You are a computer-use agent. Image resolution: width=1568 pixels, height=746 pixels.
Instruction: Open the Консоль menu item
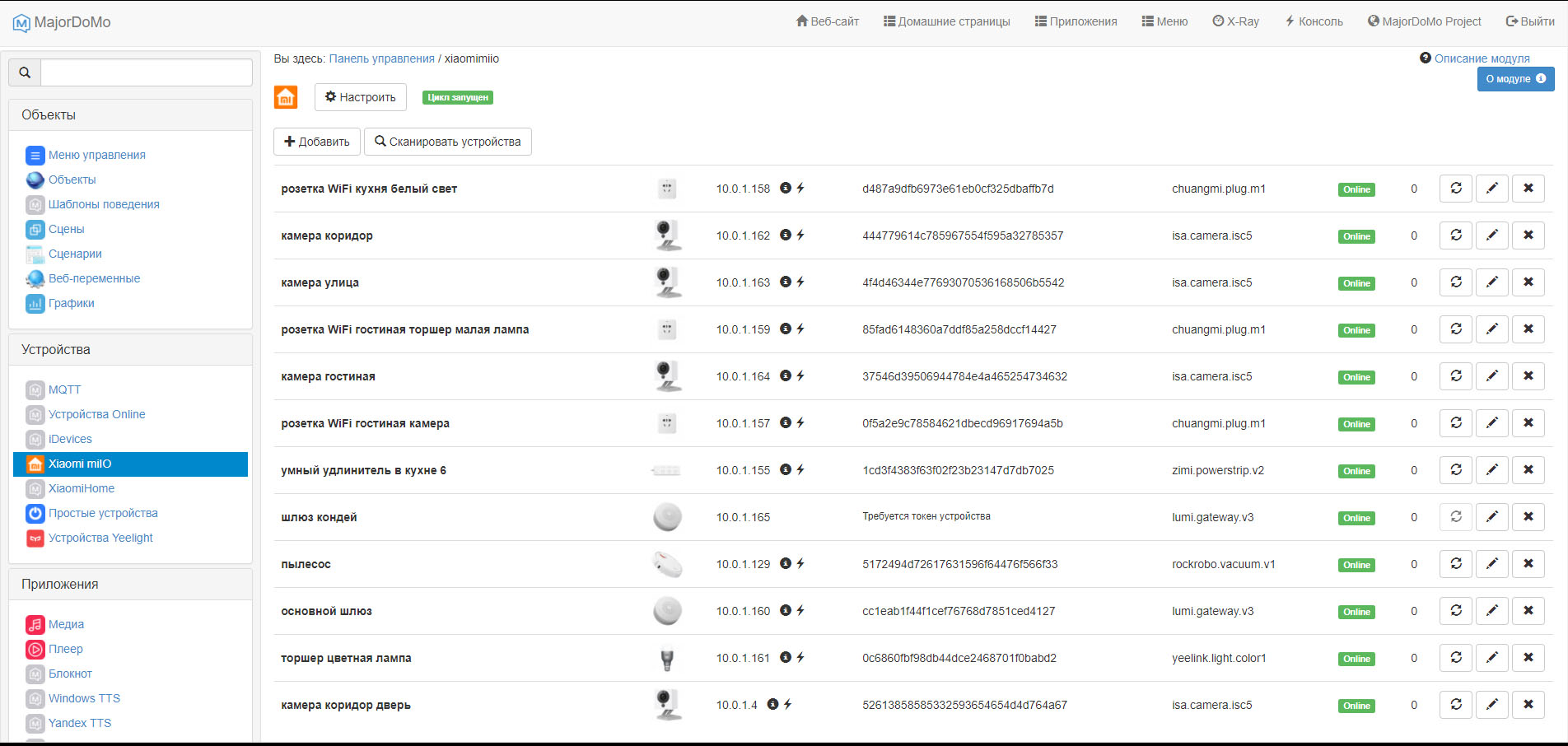[x=1314, y=21]
